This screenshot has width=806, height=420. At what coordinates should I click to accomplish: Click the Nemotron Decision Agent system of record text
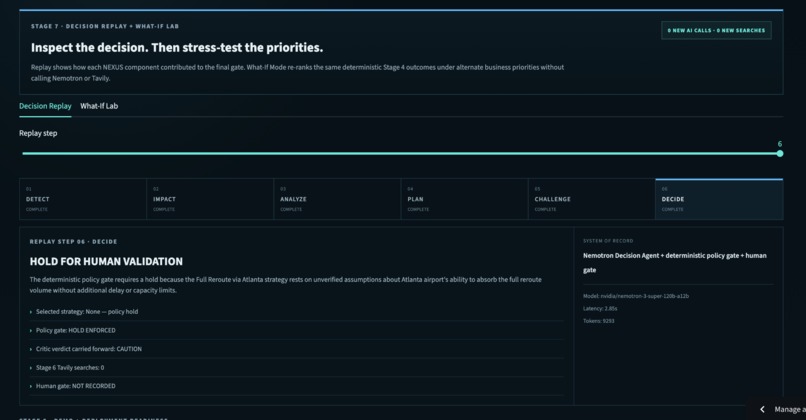click(x=674, y=263)
